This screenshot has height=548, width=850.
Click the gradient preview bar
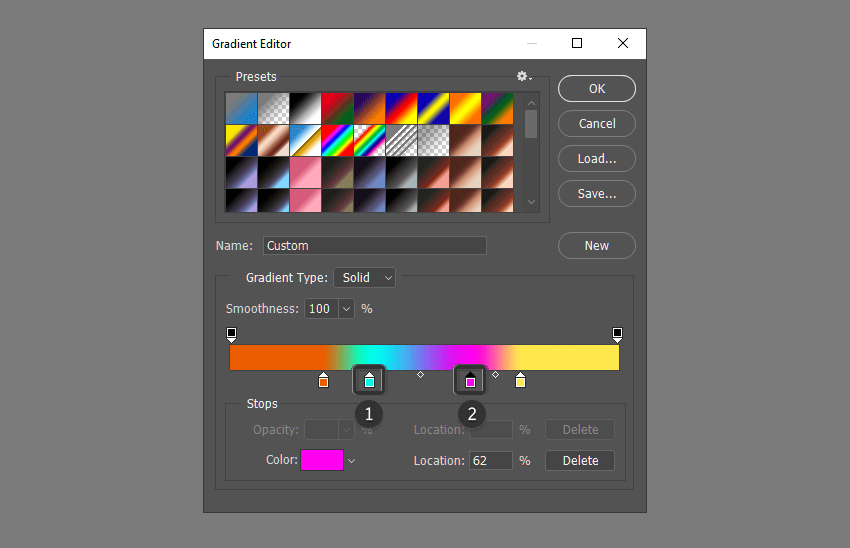[424, 358]
